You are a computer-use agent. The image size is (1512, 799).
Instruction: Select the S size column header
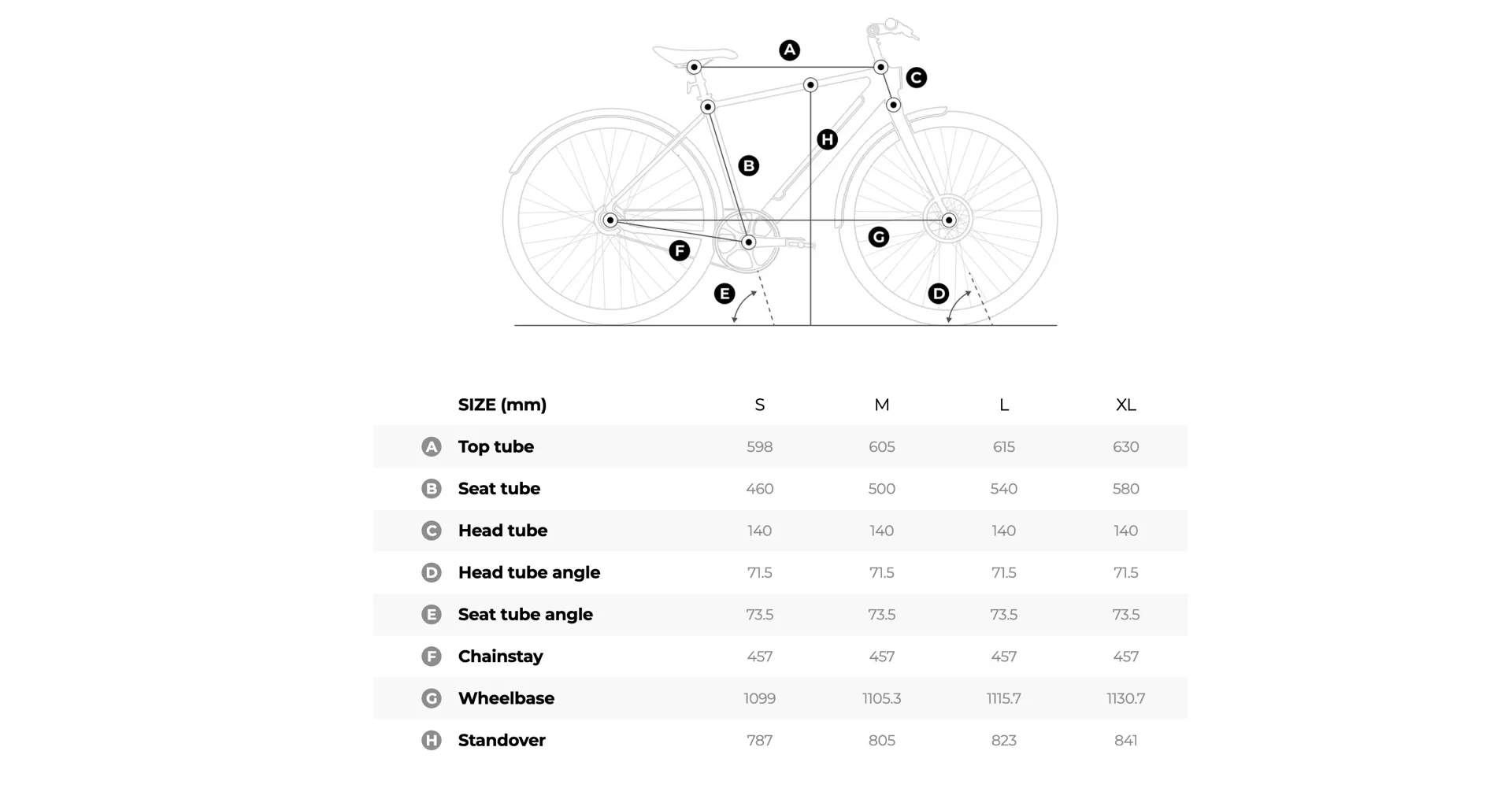coord(759,405)
